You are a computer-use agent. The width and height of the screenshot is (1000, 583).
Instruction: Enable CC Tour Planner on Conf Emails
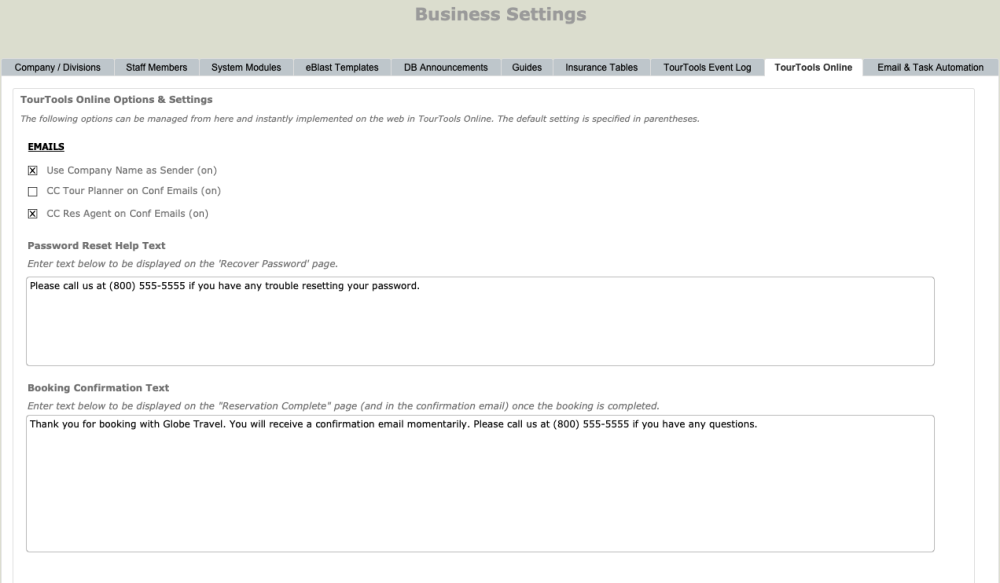coord(31,191)
